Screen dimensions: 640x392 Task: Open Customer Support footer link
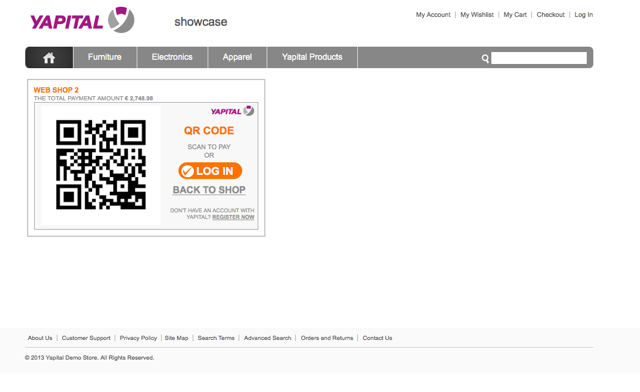[86, 338]
